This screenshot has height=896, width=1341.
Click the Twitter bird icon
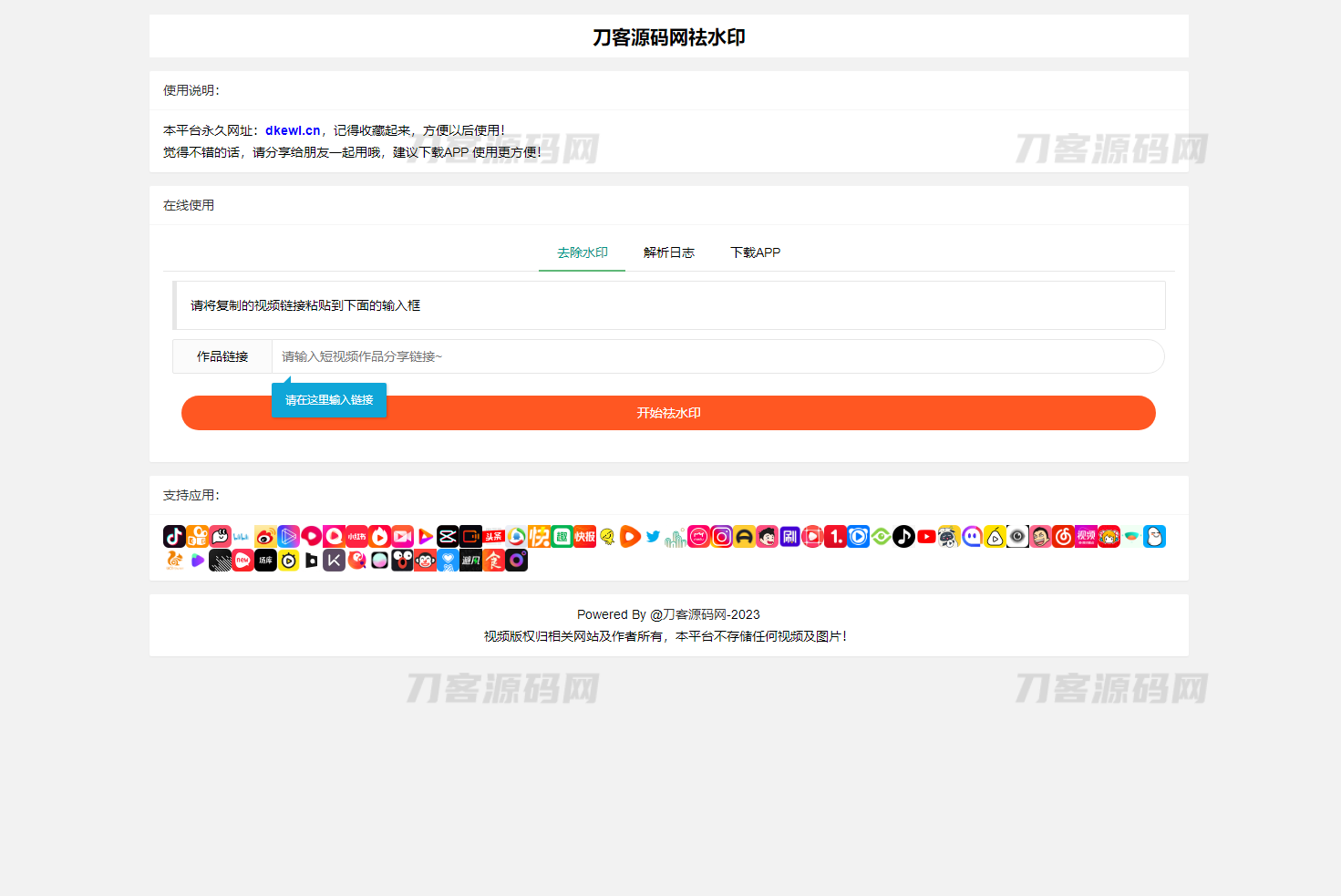pyautogui.click(x=652, y=537)
